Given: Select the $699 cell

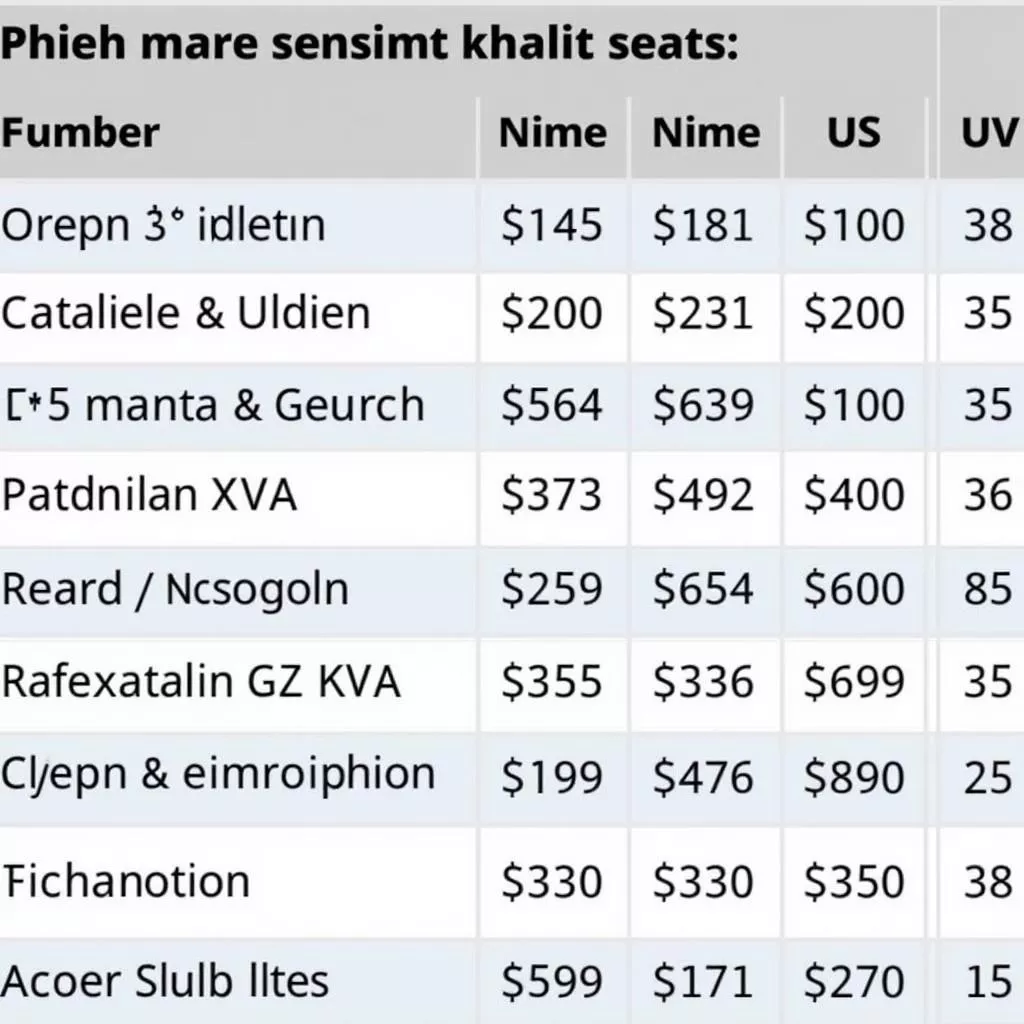Looking at the screenshot, I should [x=854, y=682].
